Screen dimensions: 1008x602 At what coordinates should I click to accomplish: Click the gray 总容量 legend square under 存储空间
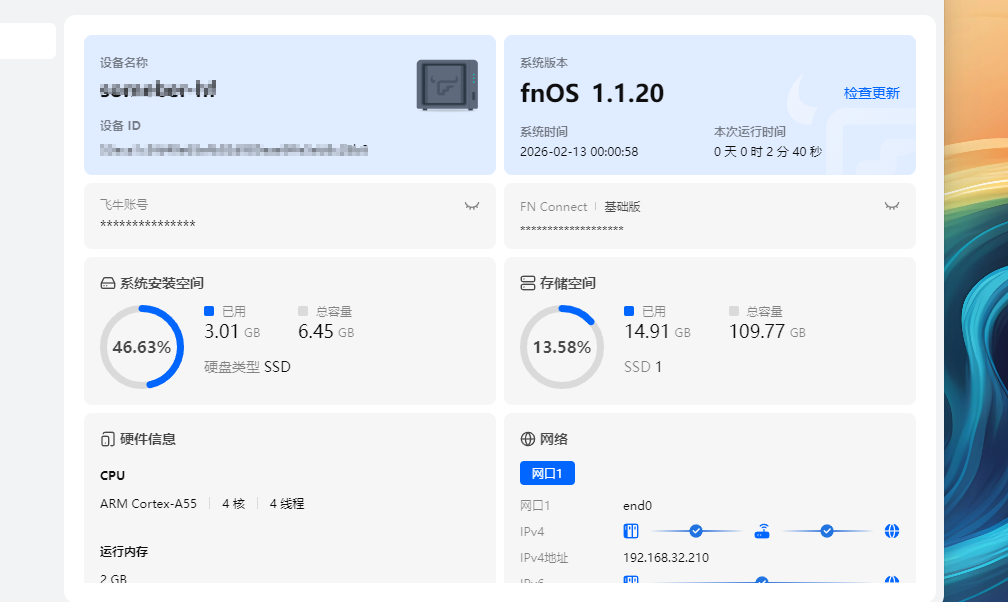pos(734,311)
